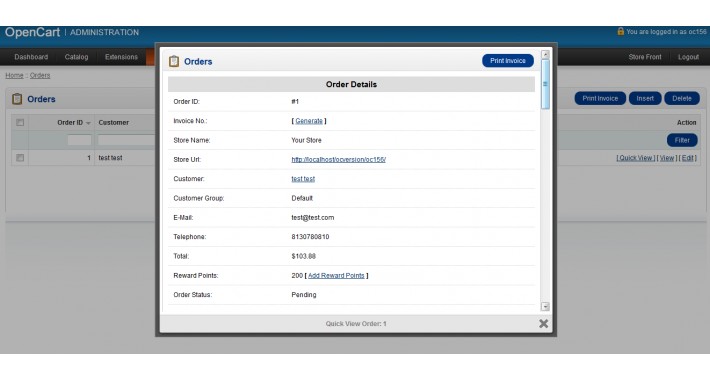Click the total value $103.88

click(x=303, y=256)
